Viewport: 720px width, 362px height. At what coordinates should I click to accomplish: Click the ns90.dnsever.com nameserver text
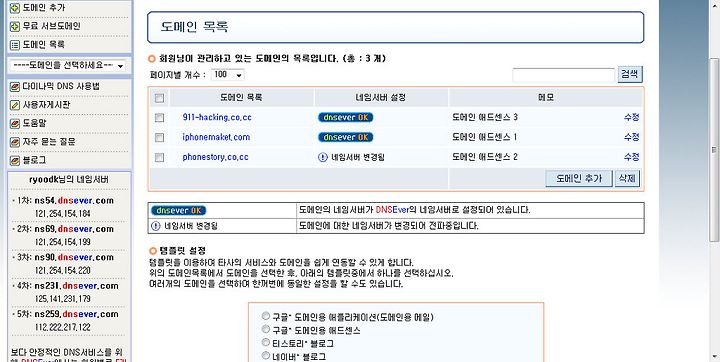click(74, 258)
